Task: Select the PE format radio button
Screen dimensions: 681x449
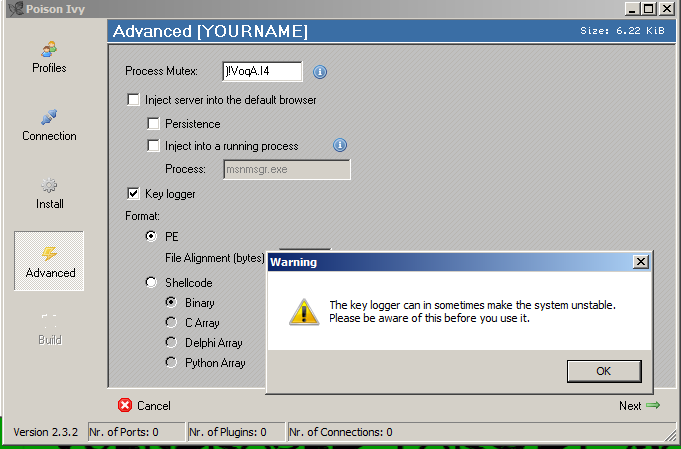Action: 151,236
